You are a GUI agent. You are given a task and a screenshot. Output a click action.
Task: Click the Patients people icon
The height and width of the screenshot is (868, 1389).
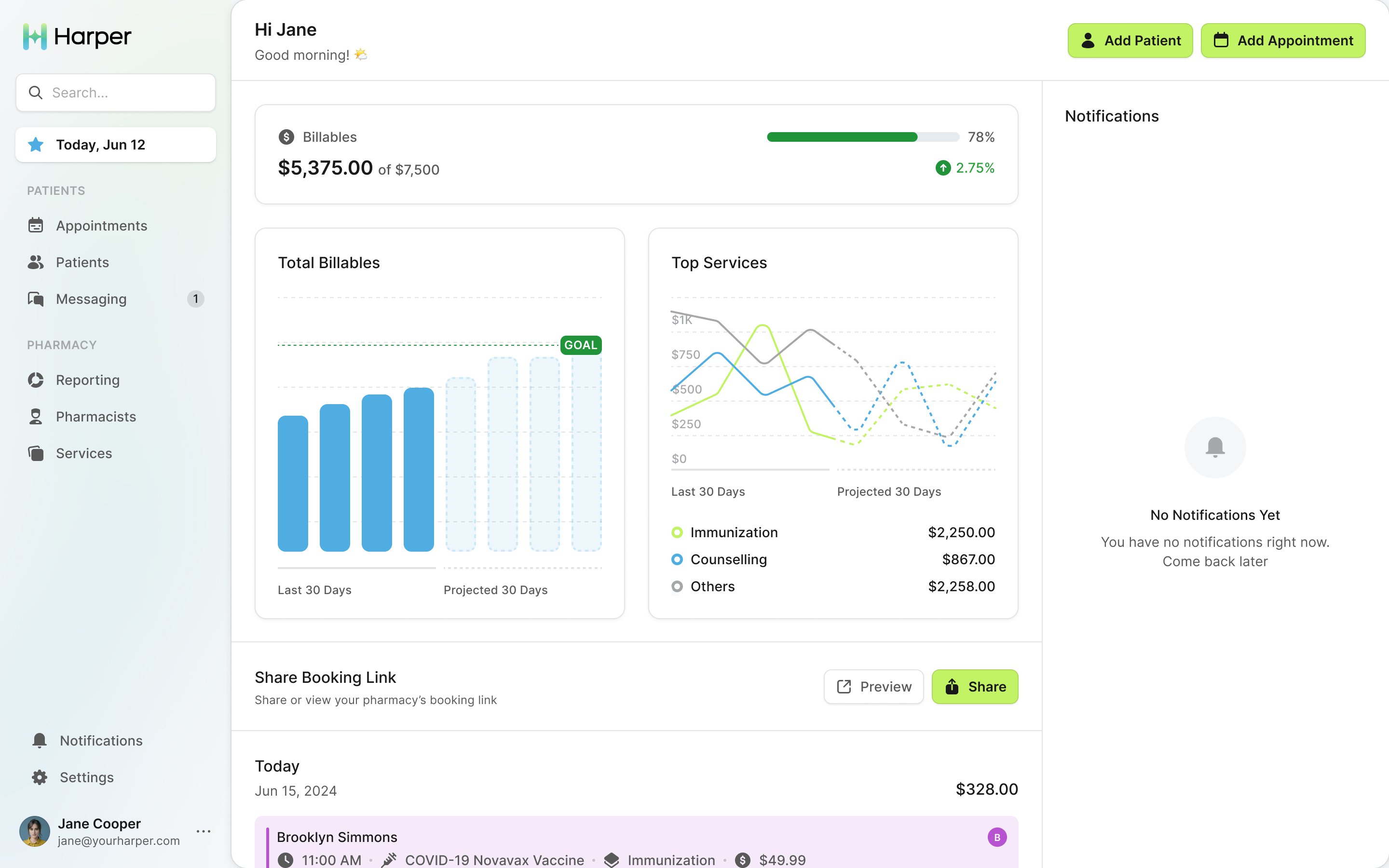(x=36, y=262)
